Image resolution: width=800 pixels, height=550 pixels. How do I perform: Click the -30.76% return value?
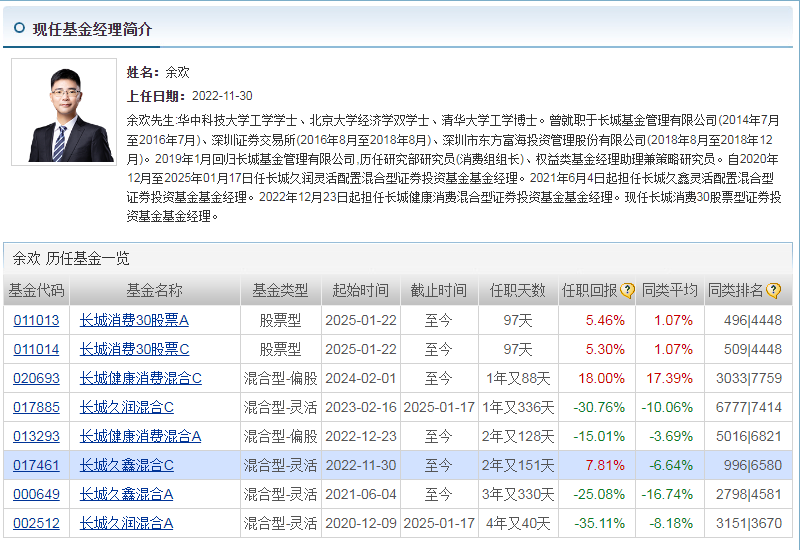[x=599, y=408]
